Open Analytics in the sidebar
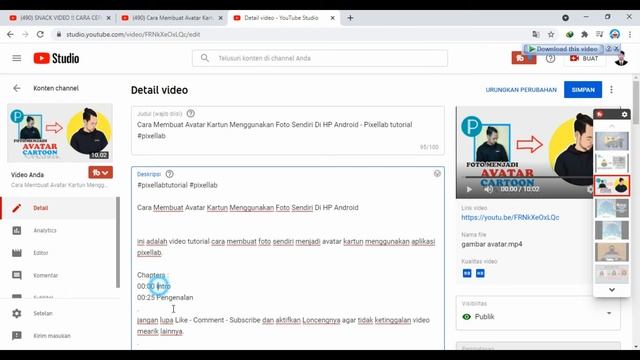This screenshot has height=360, width=640. click(x=58, y=231)
